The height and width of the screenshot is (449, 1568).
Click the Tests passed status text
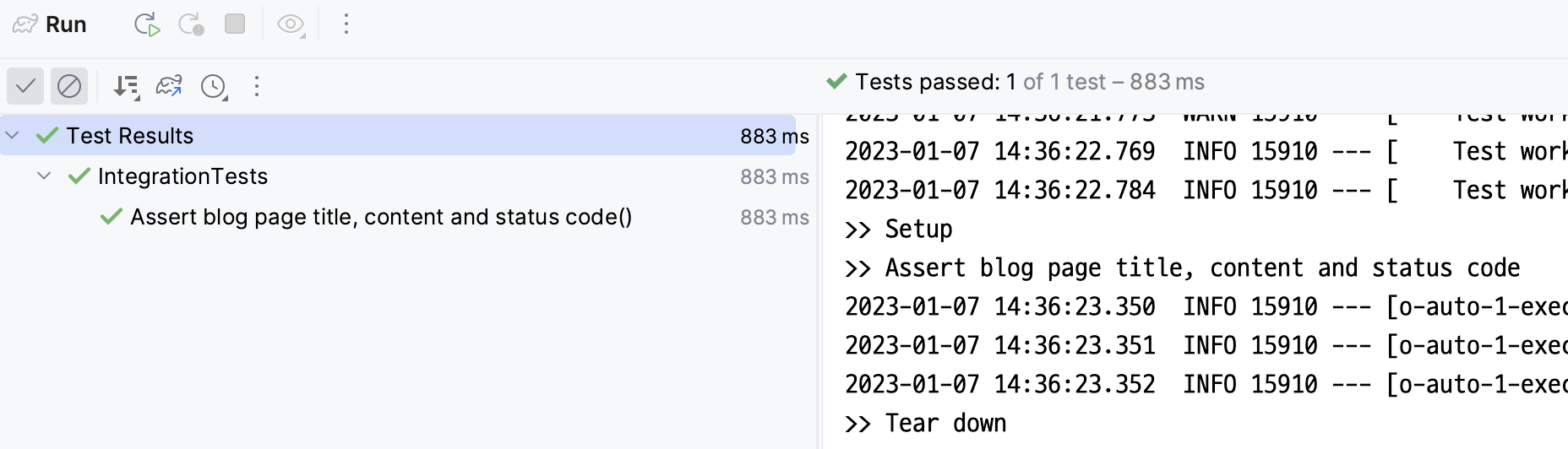pyautogui.click(x=1030, y=82)
